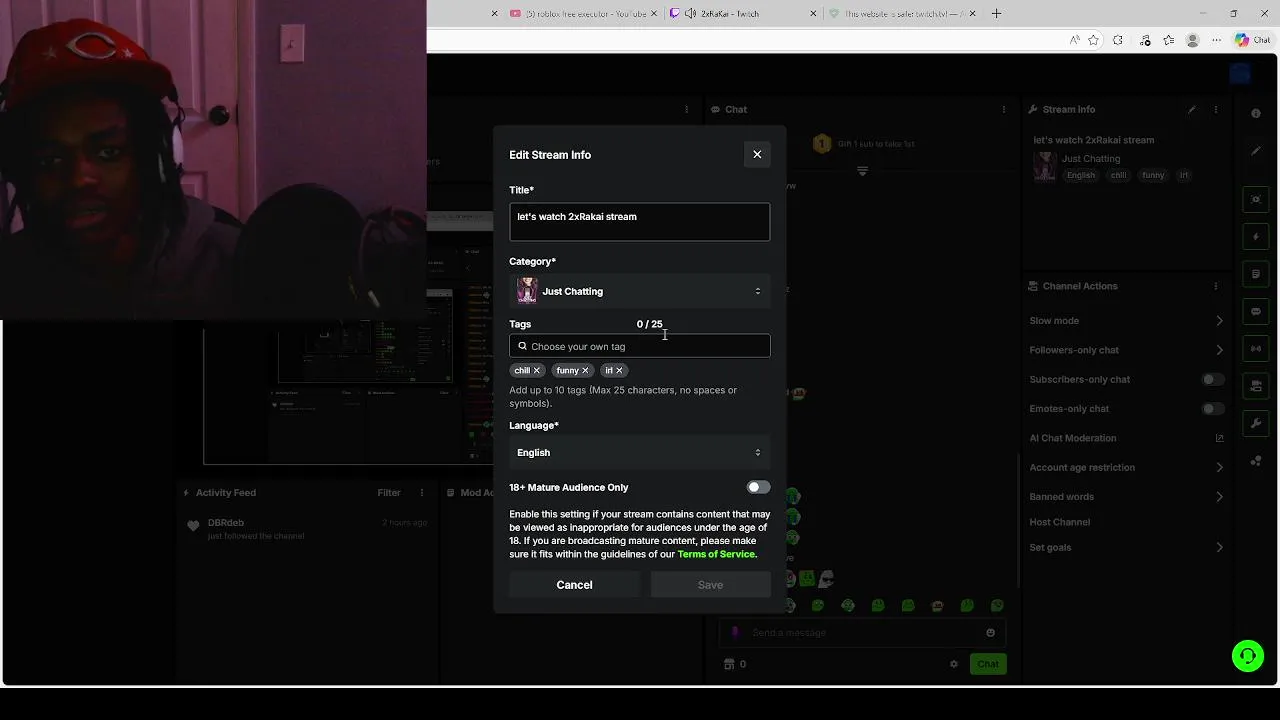Open a new browser tab

tap(996, 14)
